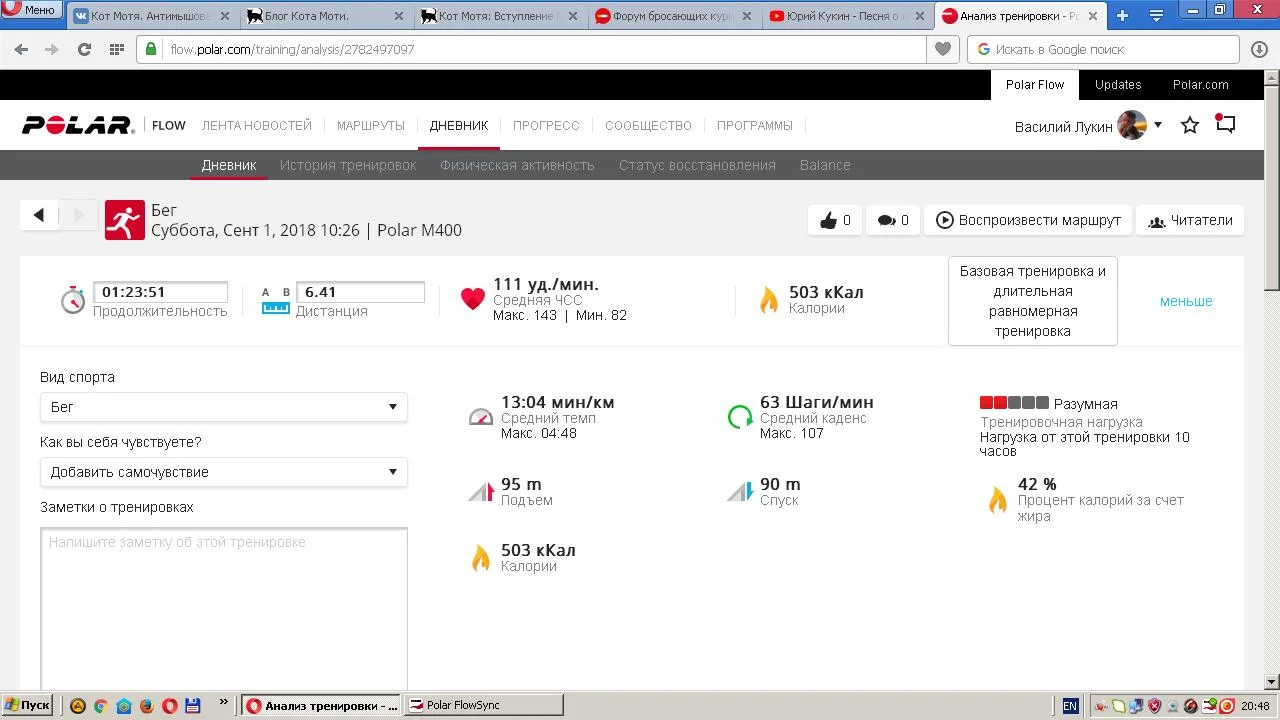Click the Читатели button
This screenshot has height=720, width=1280.
point(1189,220)
